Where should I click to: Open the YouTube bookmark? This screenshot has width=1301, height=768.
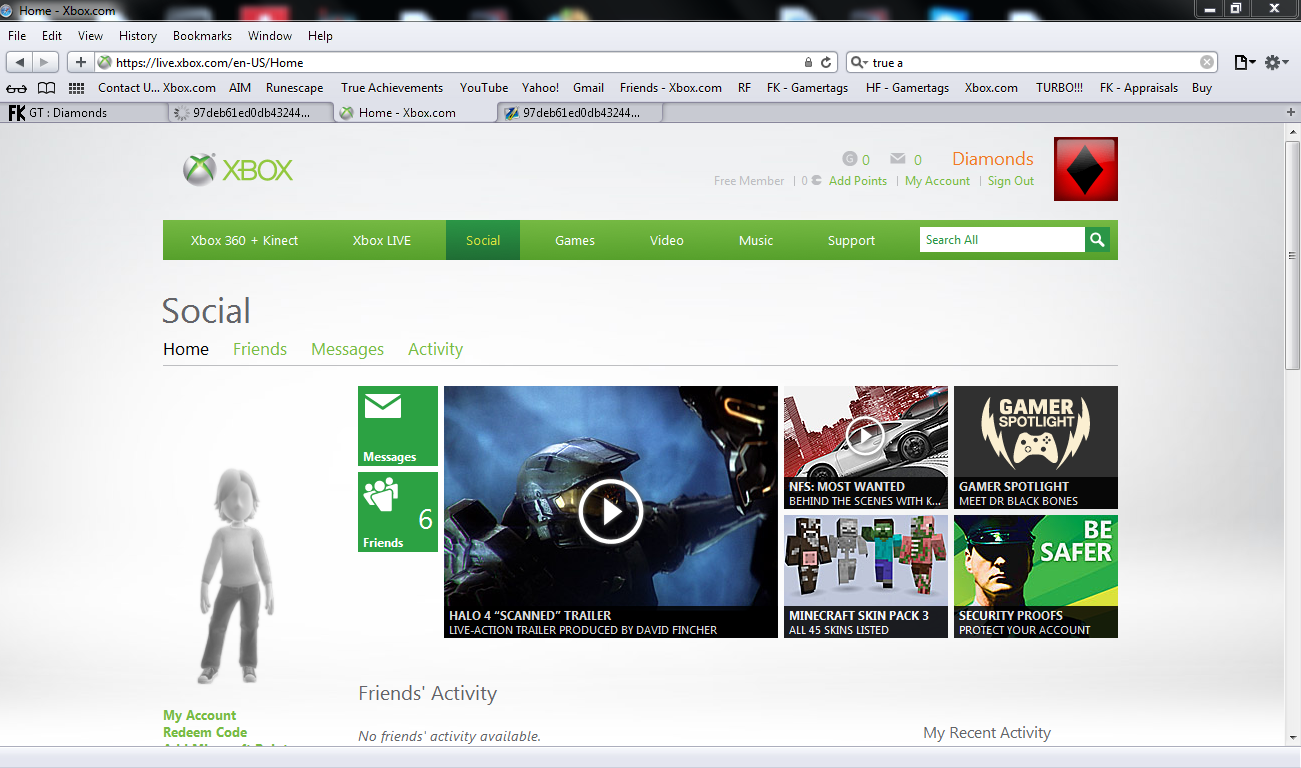(484, 88)
